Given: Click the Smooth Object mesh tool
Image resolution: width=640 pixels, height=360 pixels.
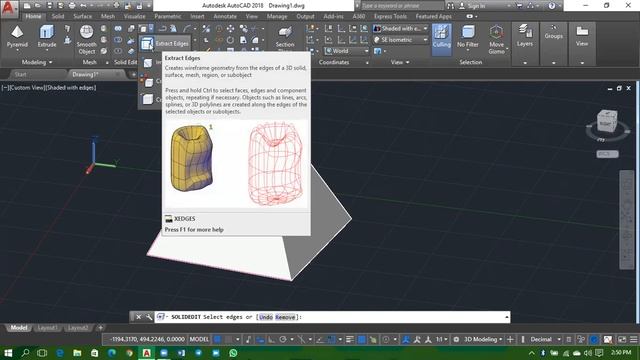Looking at the screenshot, I should point(87,39).
